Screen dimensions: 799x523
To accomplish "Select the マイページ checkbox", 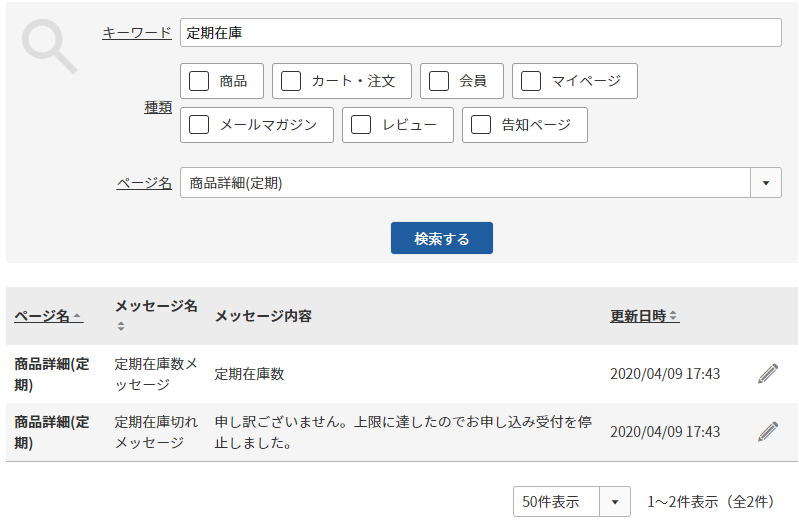I will click(x=530, y=81).
